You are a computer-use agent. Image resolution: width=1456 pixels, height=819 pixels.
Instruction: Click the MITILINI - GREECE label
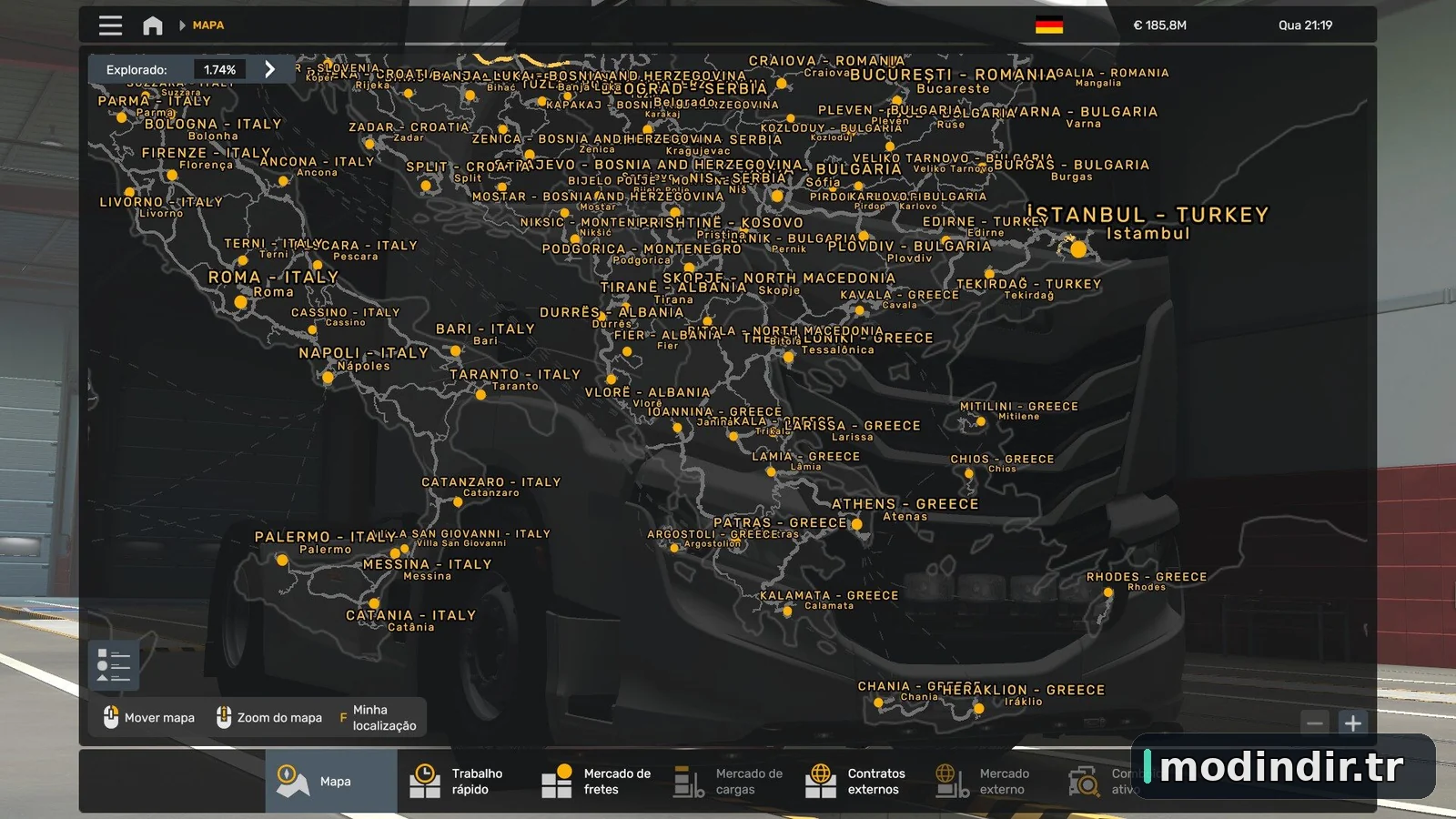(x=1018, y=407)
